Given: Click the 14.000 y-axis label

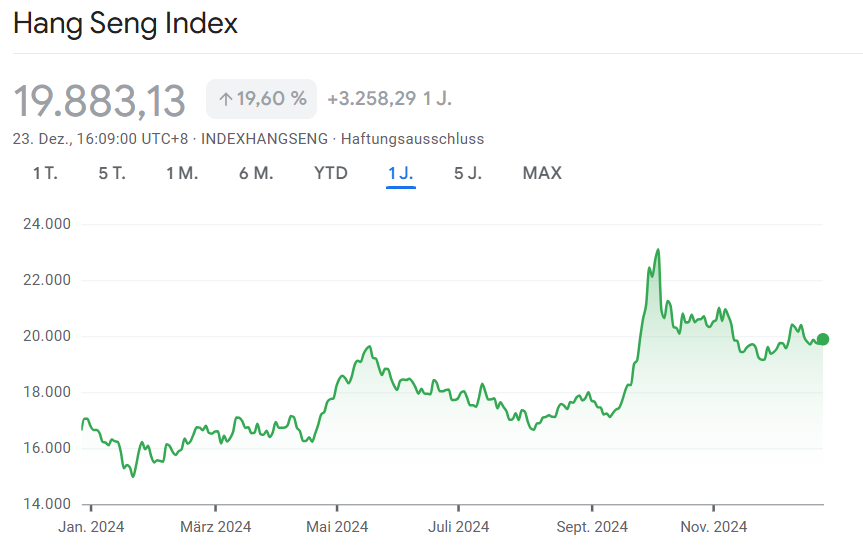Looking at the screenshot, I should (x=47, y=504).
